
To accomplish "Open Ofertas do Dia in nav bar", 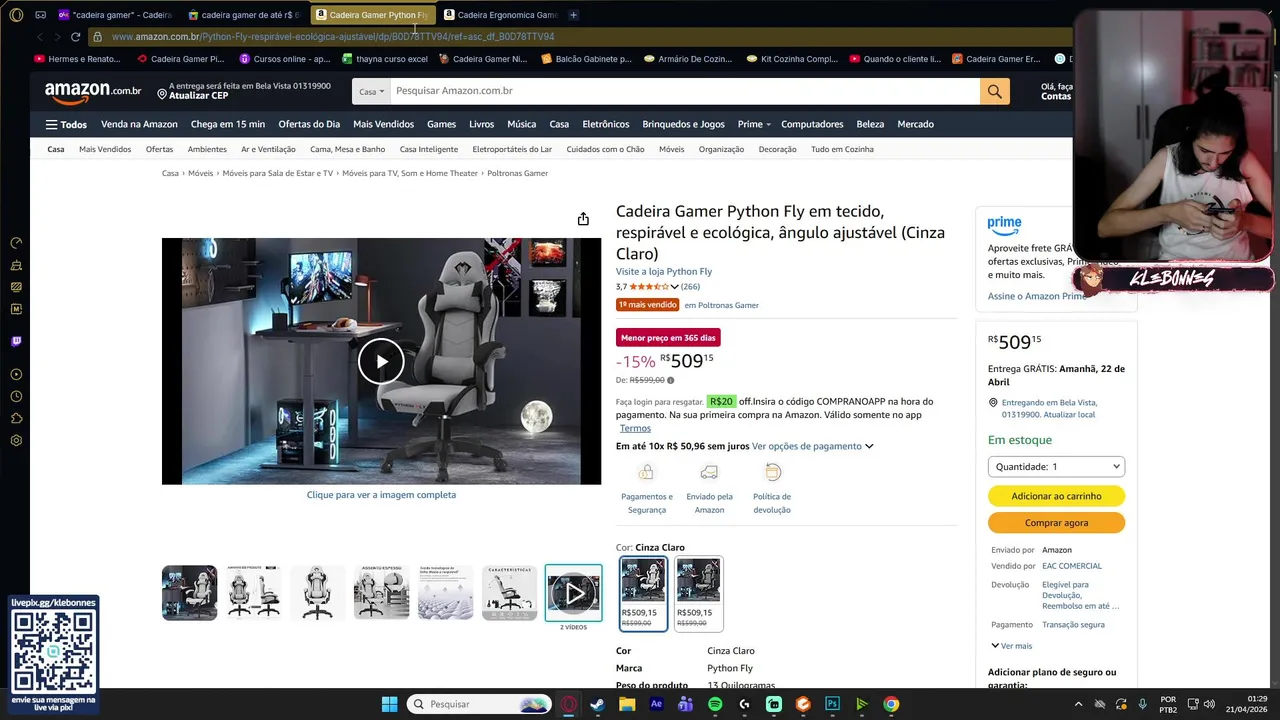I will click(309, 124).
